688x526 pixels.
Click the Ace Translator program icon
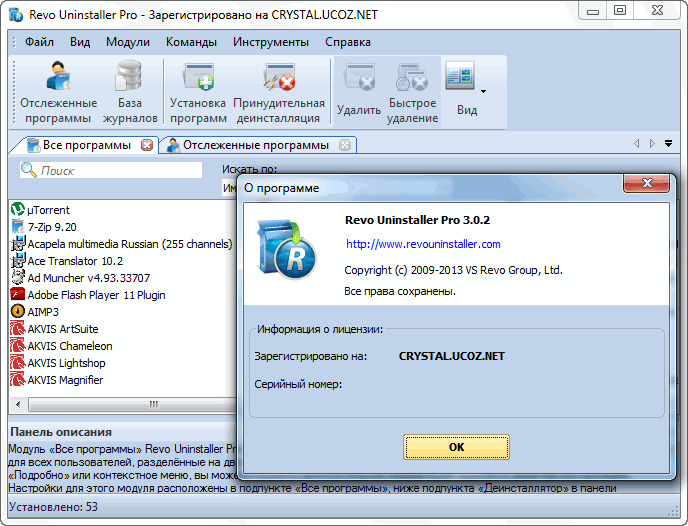(x=18, y=261)
